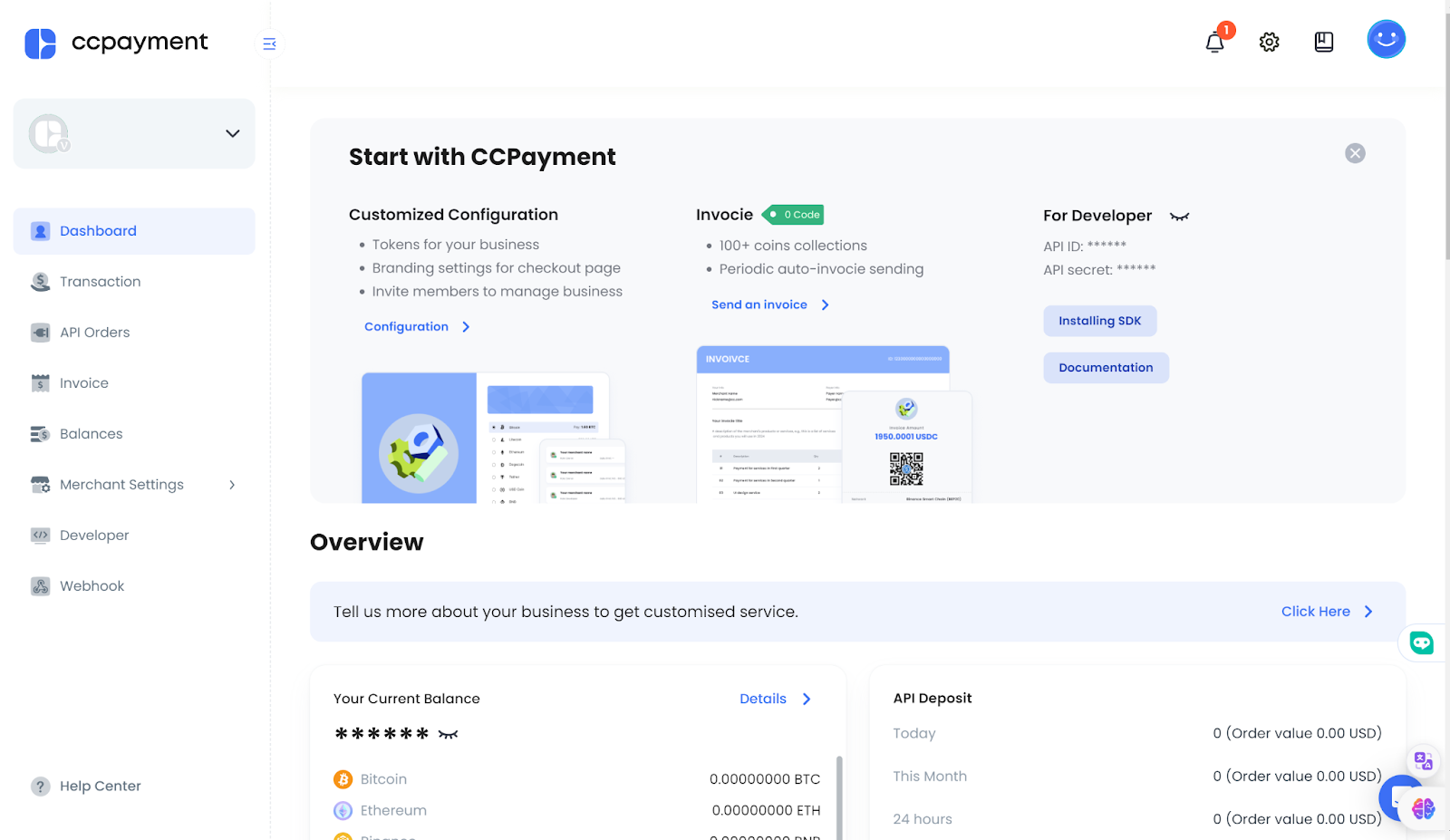1450x840 pixels.
Task: Click the brain AI assistant icon
Action: click(x=1424, y=808)
